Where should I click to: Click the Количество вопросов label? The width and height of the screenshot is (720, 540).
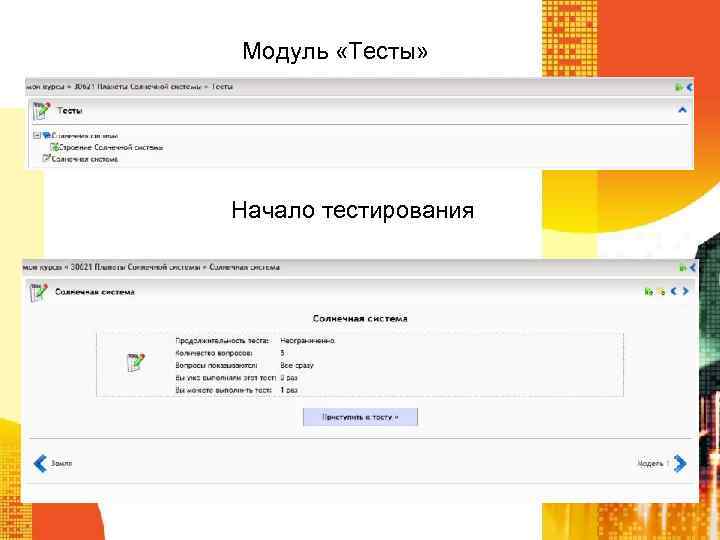click(x=214, y=353)
